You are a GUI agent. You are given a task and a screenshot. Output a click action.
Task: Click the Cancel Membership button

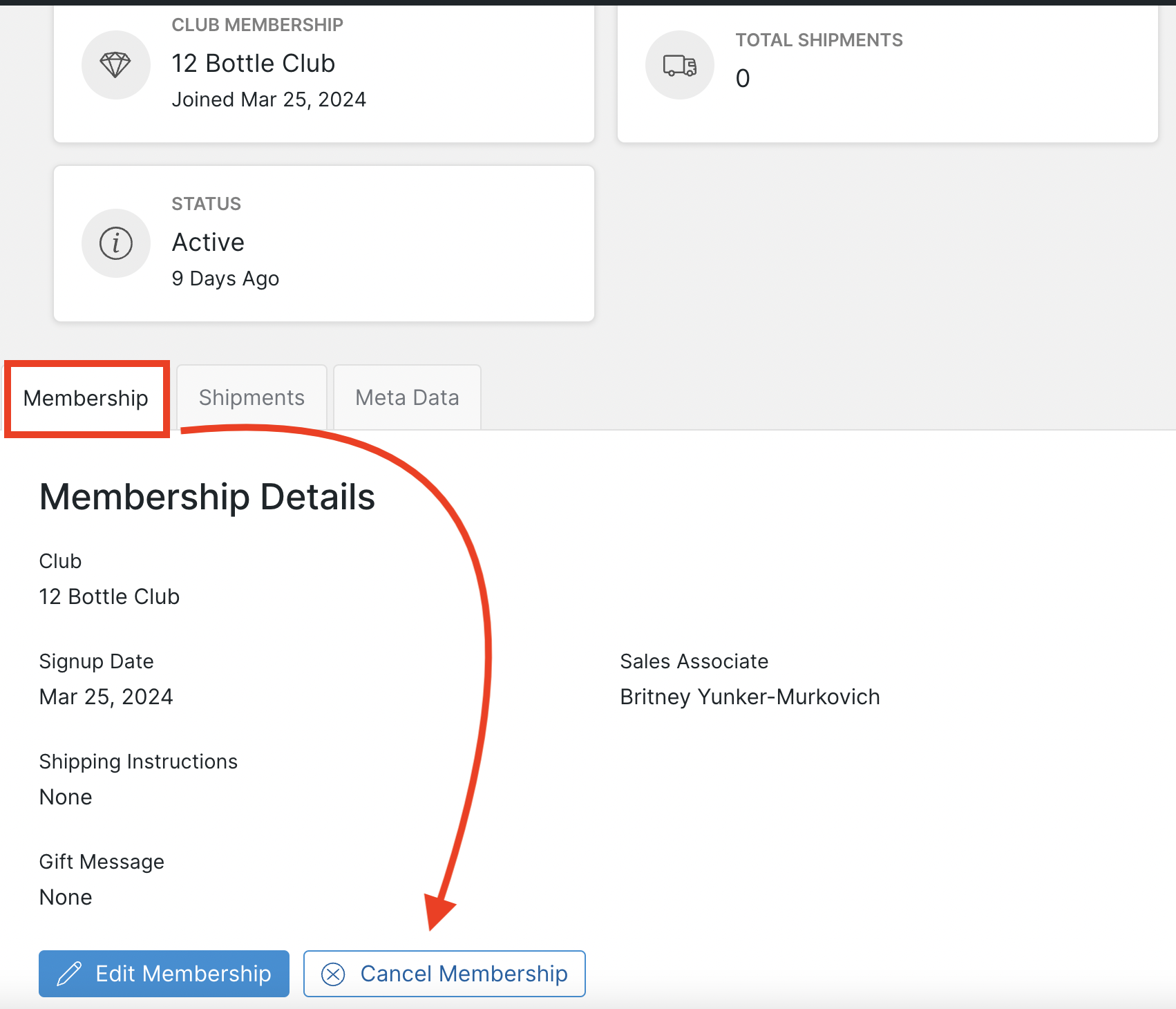pyautogui.click(x=444, y=974)
